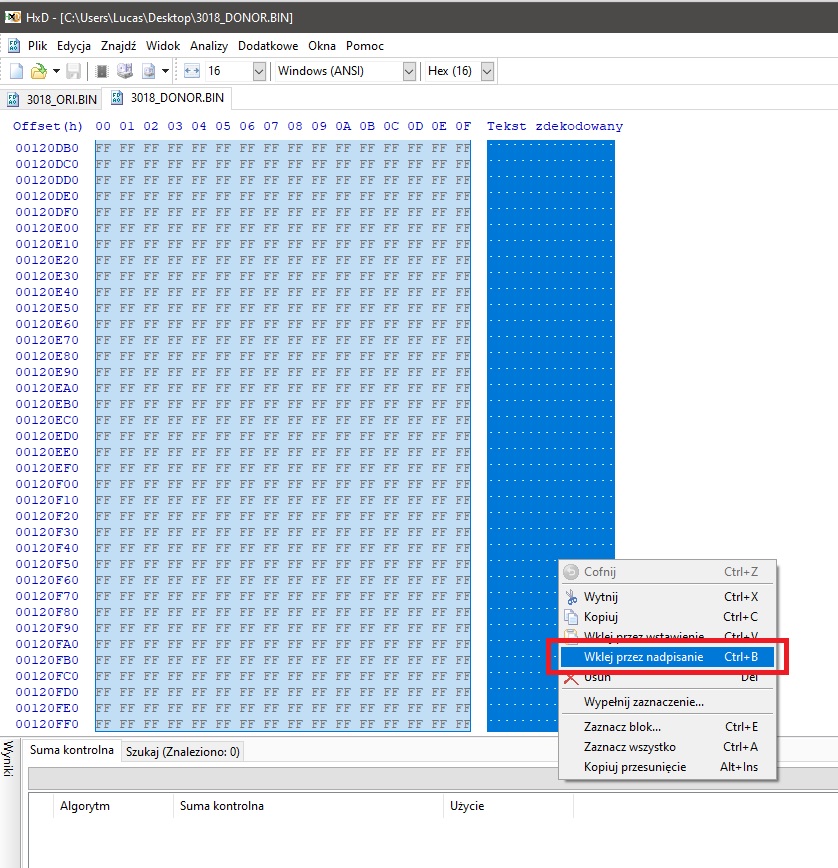Select the 3018_DONOR.BIN file tab

168,98
